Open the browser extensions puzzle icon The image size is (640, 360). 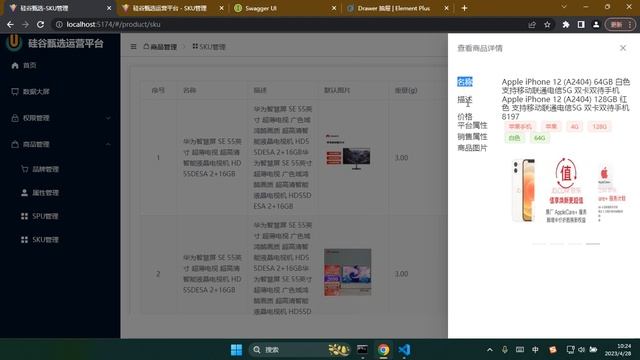[566, 25]
